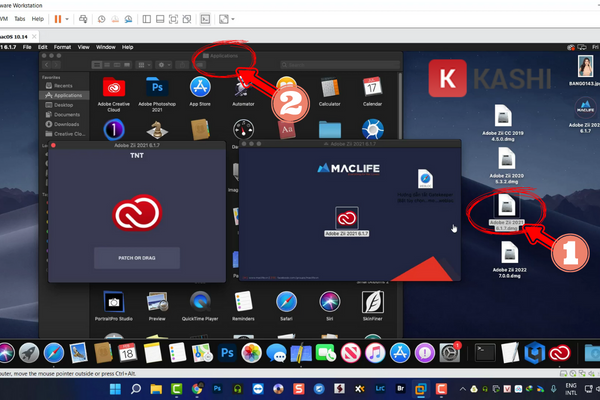Click the Finder search field
This screenshot has width=600, height=400.
coord(340,65)
